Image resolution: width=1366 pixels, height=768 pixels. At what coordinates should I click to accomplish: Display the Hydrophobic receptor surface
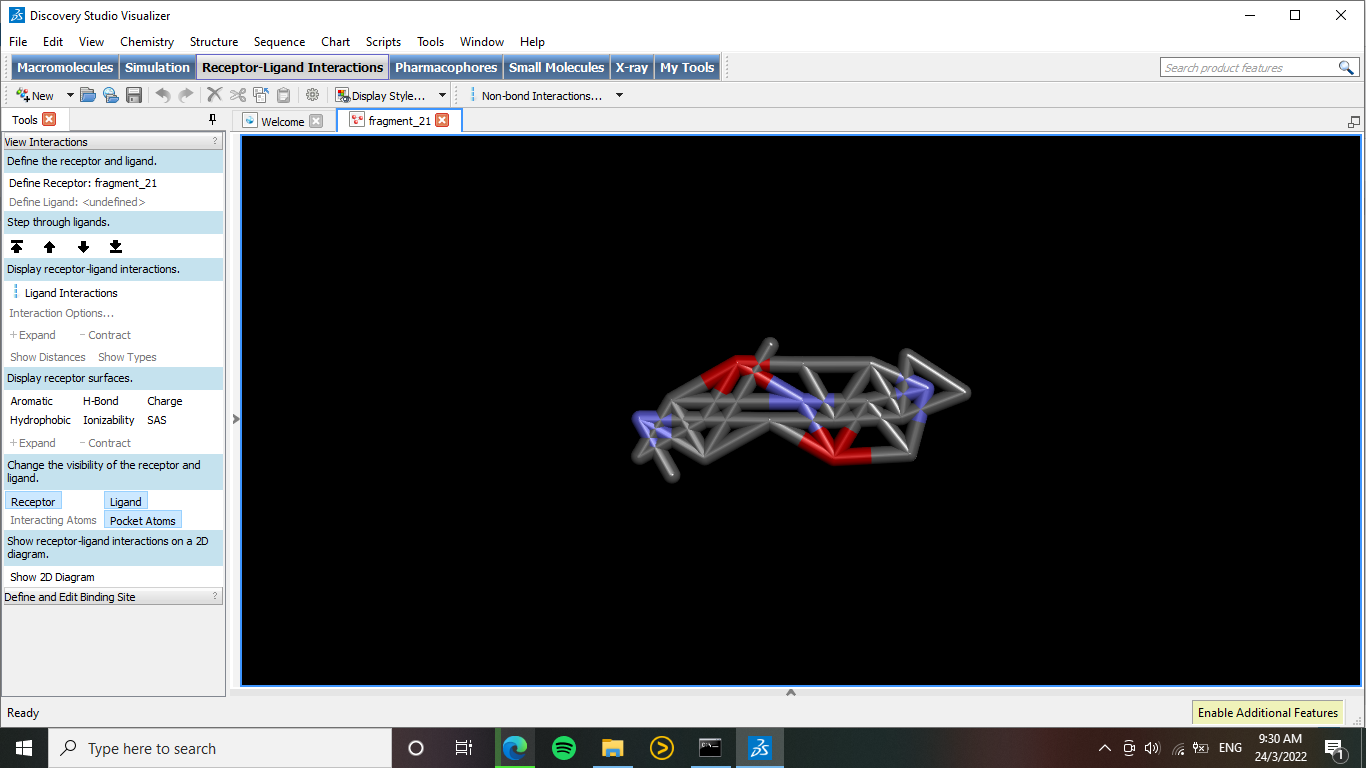(41, 420)
